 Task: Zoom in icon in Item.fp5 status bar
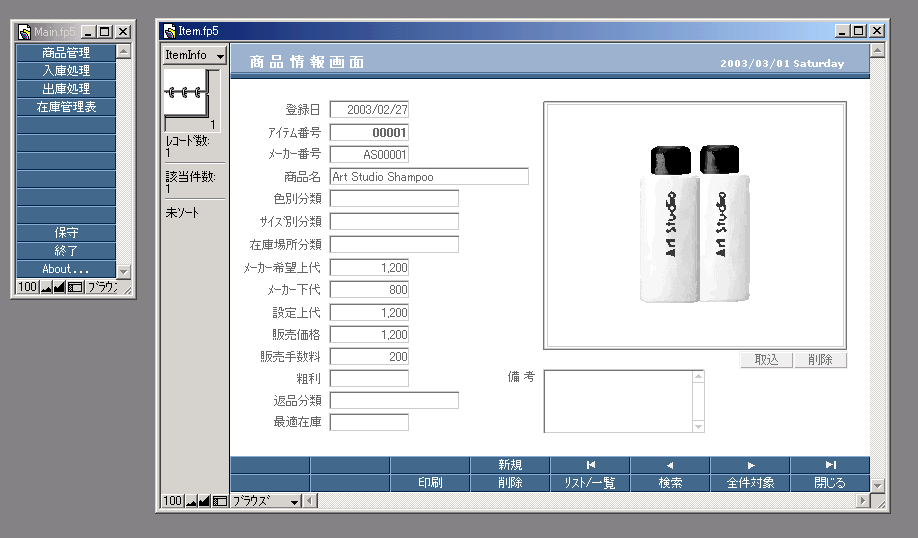(204, 501)
